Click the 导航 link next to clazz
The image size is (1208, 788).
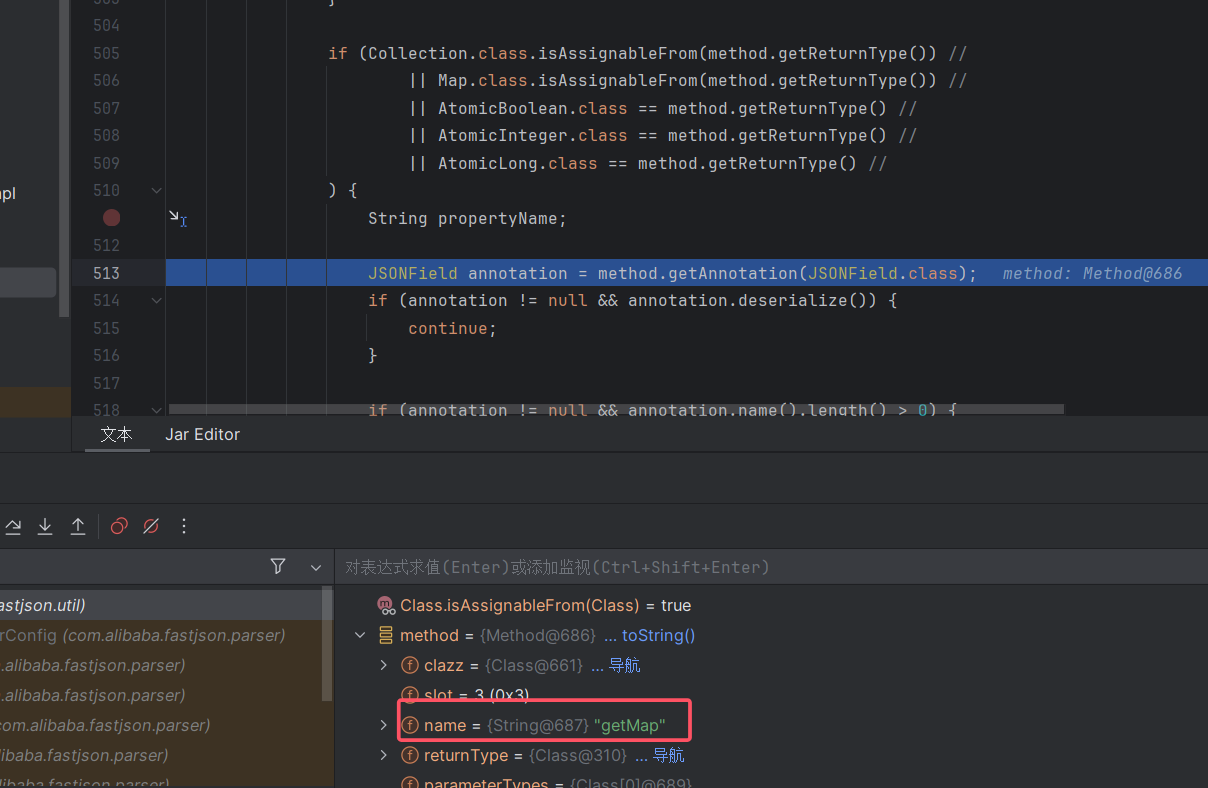coord(624,665)
